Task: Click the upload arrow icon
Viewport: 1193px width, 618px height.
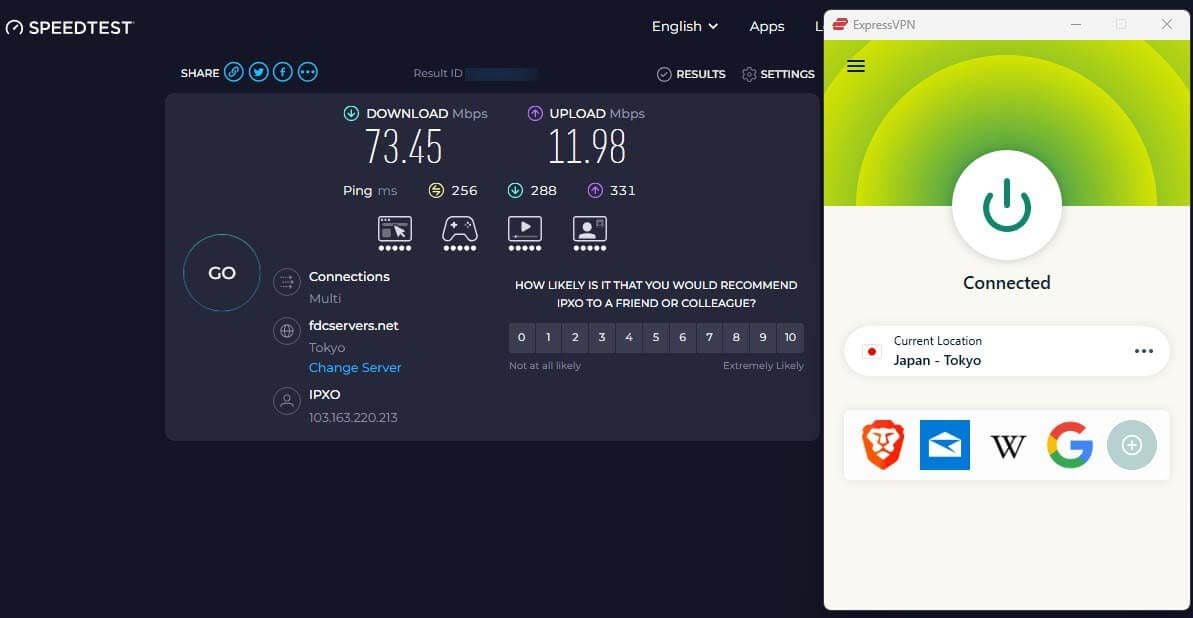Action: (x=535, y=113)
